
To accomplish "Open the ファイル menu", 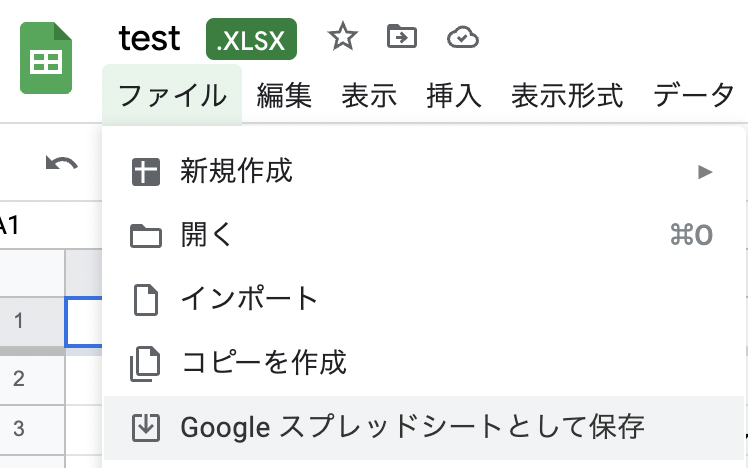I will tap(172, 95).
